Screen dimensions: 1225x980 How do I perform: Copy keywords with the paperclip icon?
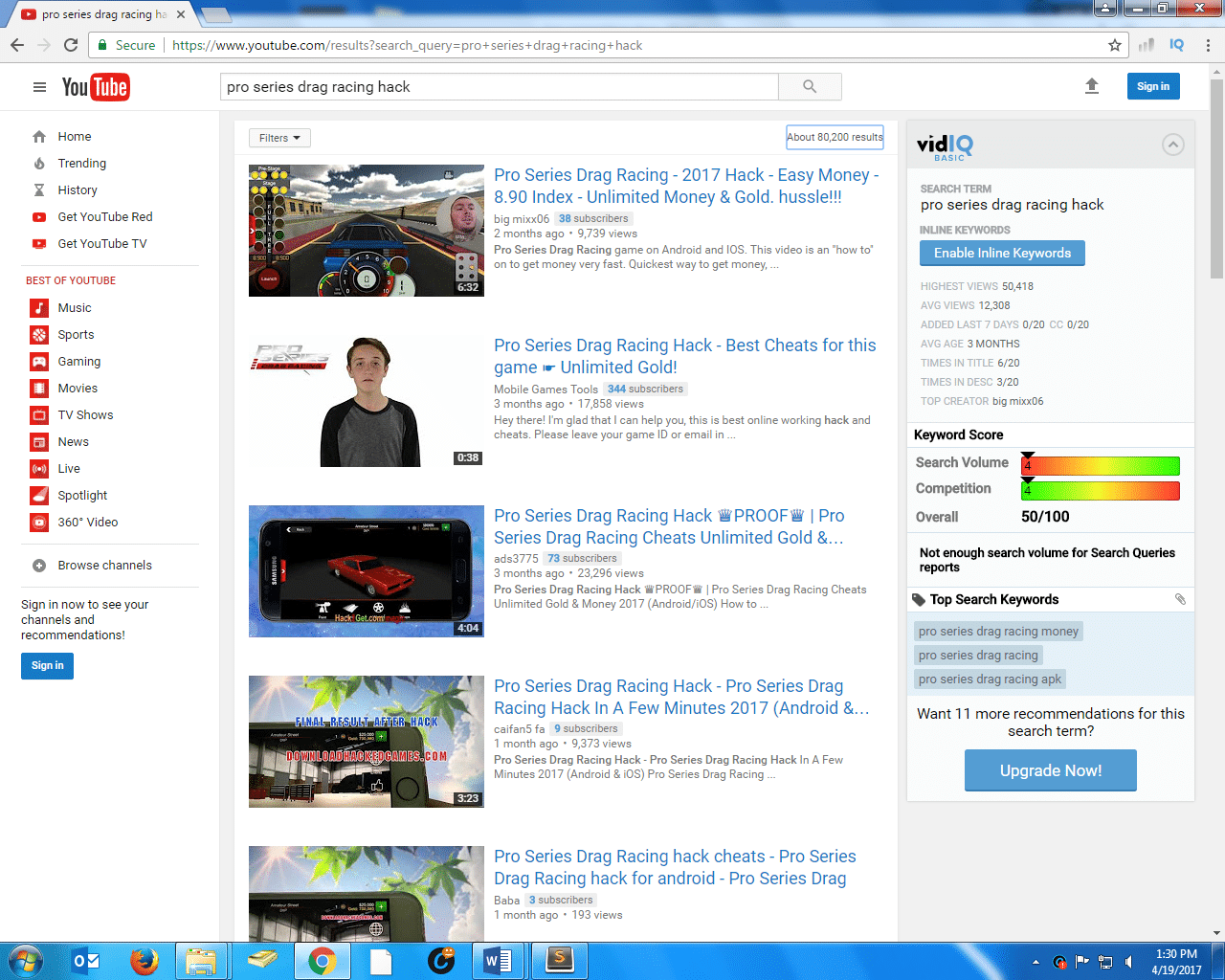[1180, 599]
